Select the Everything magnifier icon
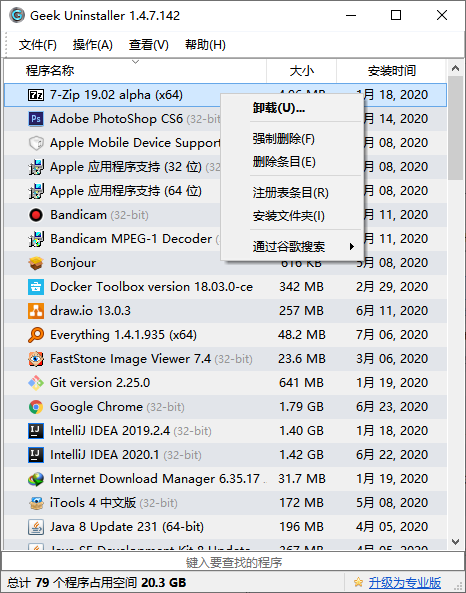 (36, 335)
